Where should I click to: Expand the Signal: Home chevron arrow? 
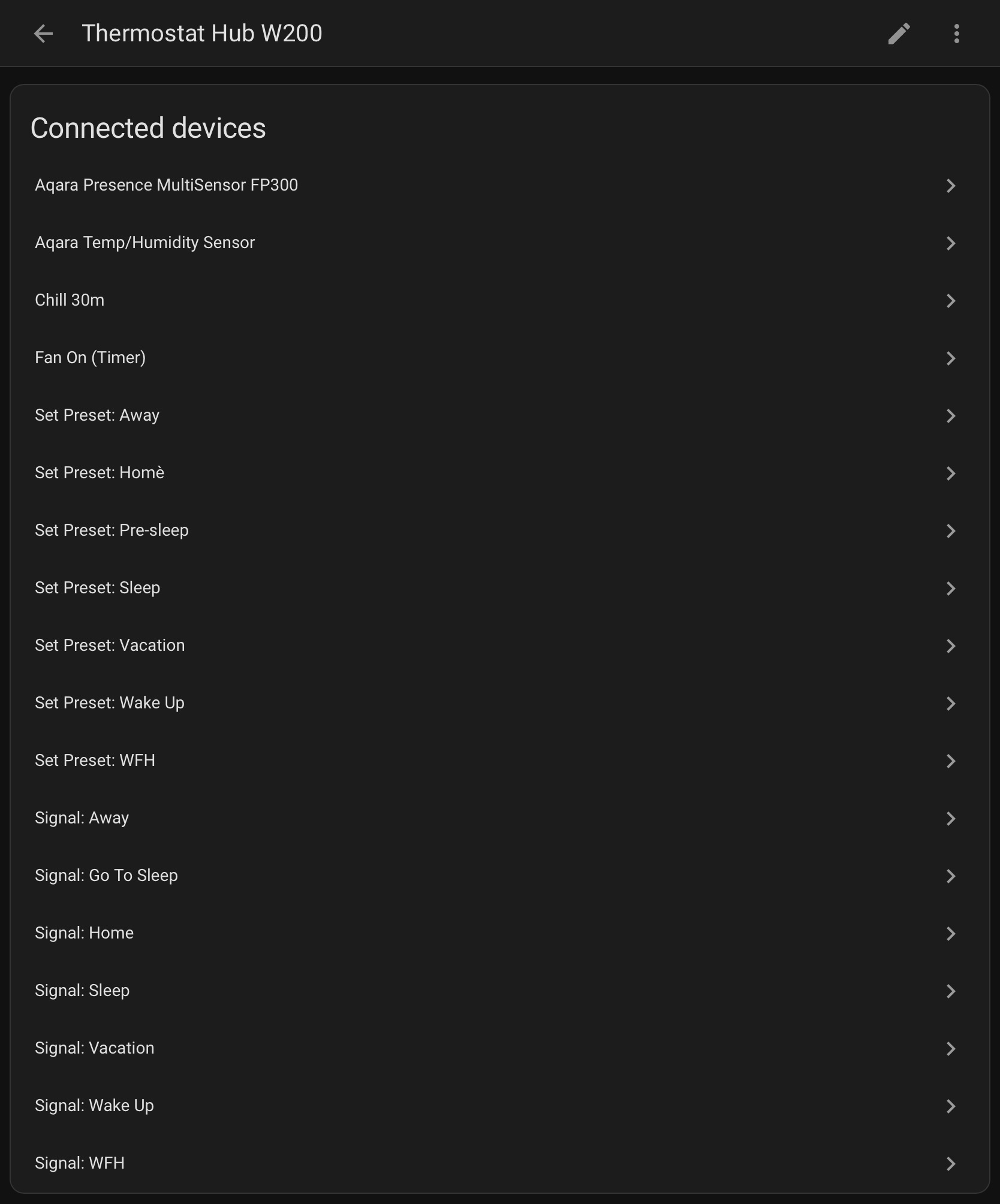[x=950, y=934]
